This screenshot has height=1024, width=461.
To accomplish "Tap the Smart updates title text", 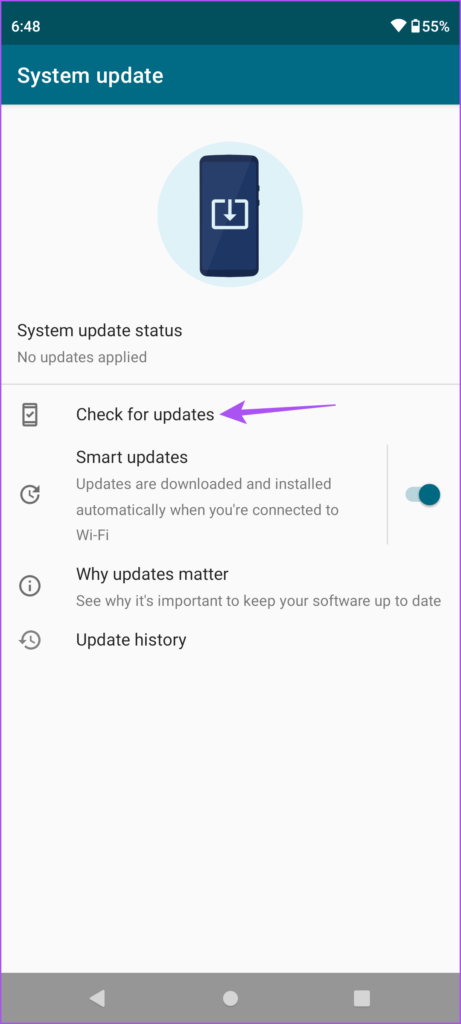I will click(x=132, y=456).
